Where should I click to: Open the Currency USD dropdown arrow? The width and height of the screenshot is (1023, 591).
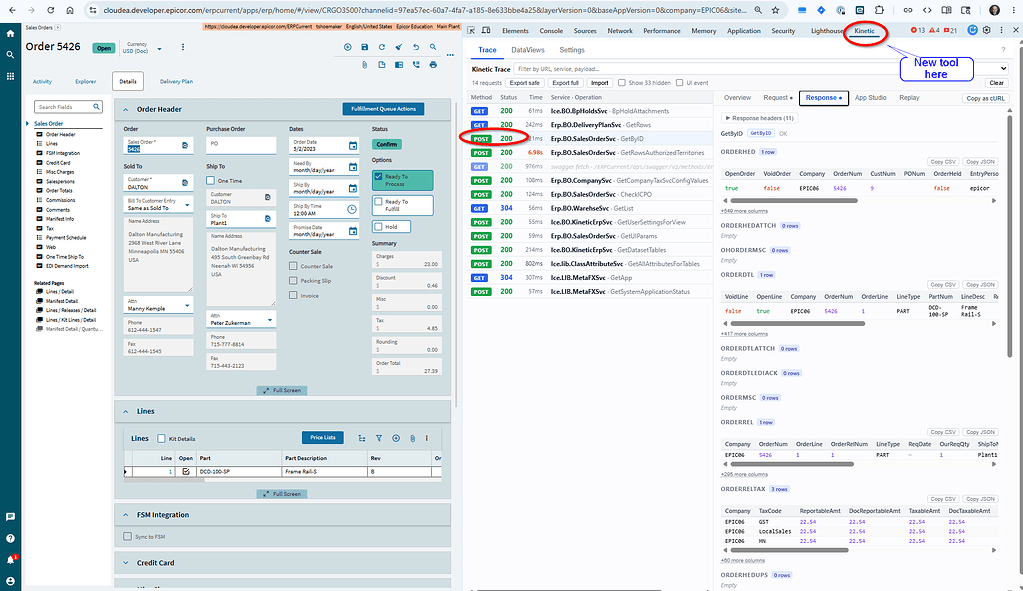(159, 49)
